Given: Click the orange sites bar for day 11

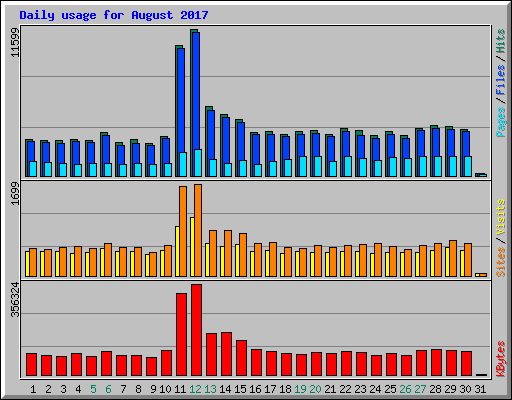Looking at the screenshot, I should click(x=183, y=231).
